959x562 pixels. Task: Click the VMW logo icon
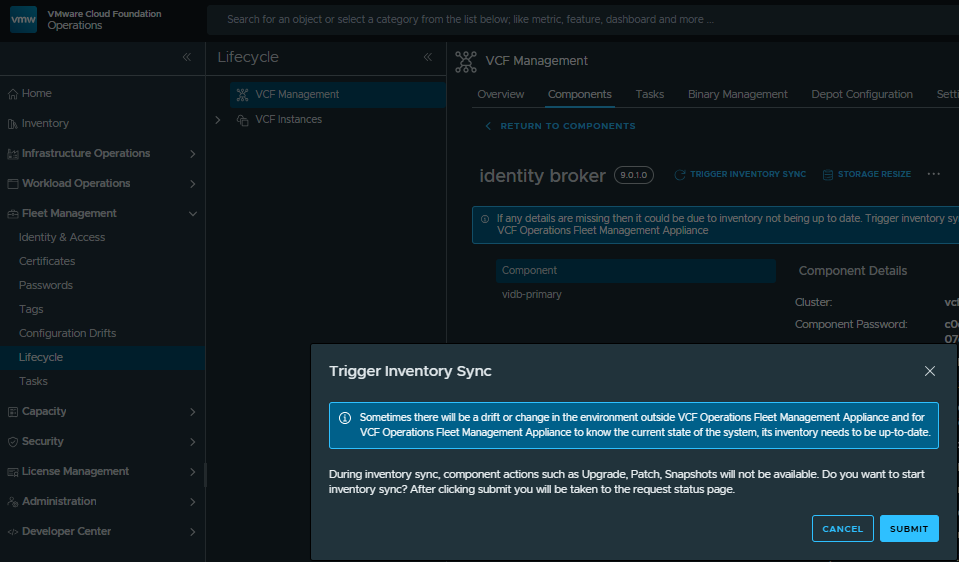(x=24, y=20)
